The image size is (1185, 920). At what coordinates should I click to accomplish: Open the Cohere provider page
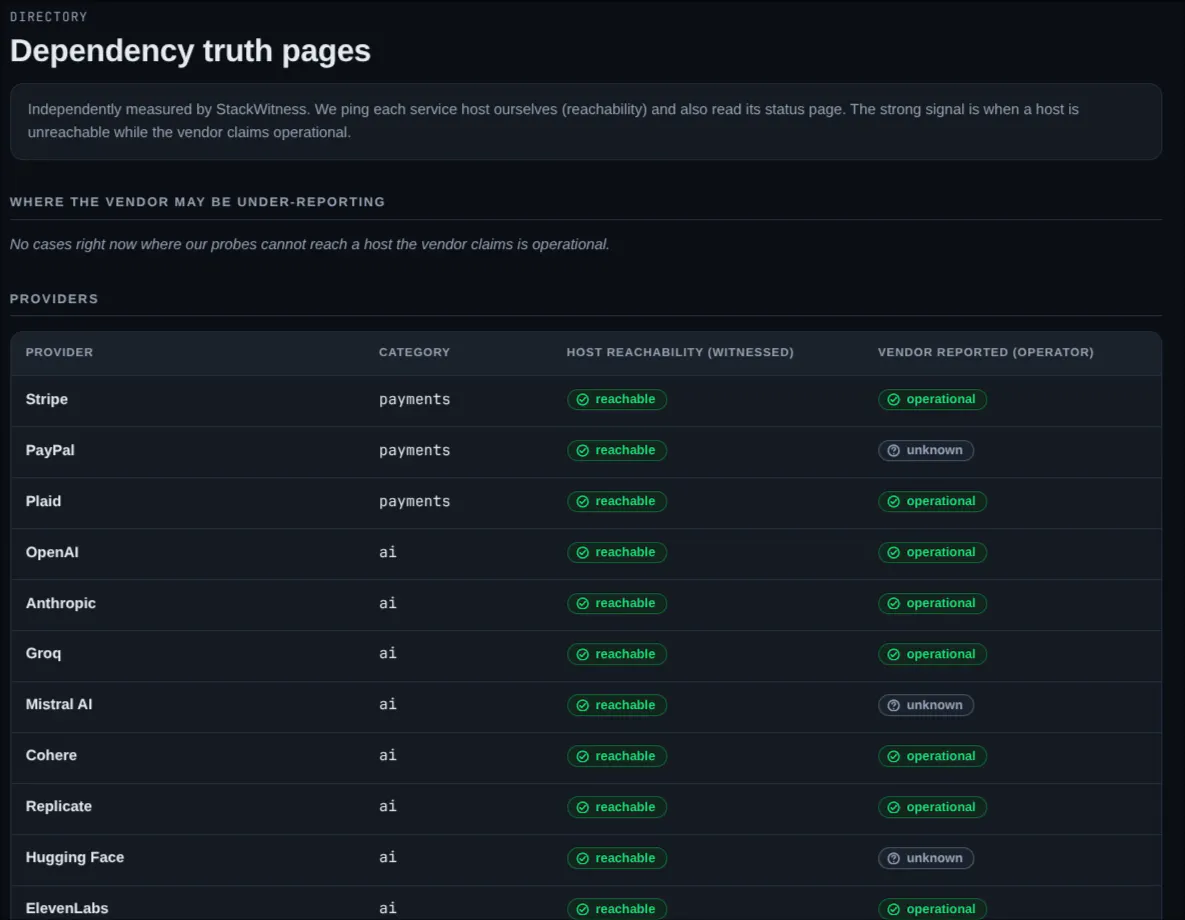click(x=51, y=756)
